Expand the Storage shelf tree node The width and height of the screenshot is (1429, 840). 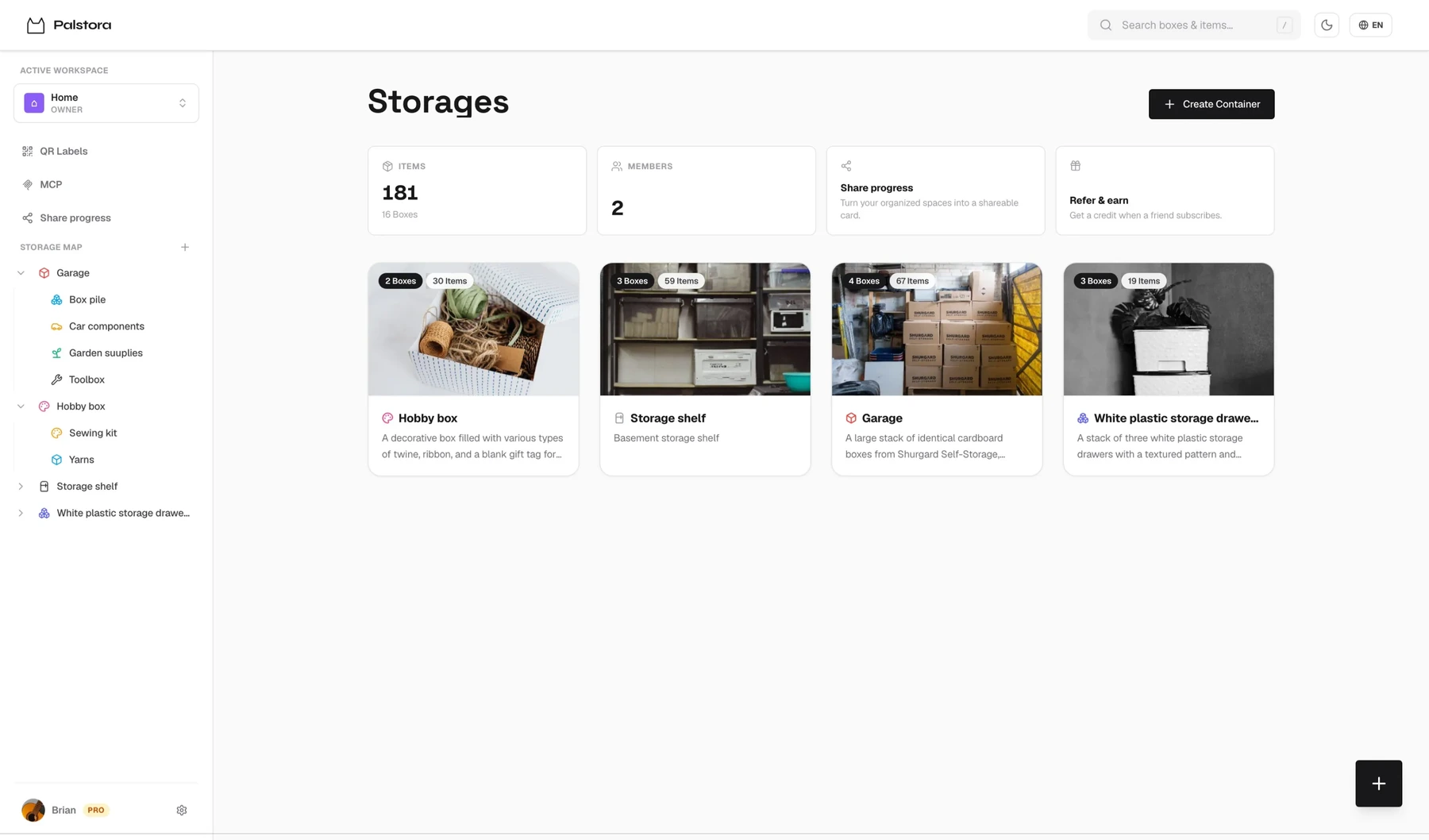click(21, 487)
